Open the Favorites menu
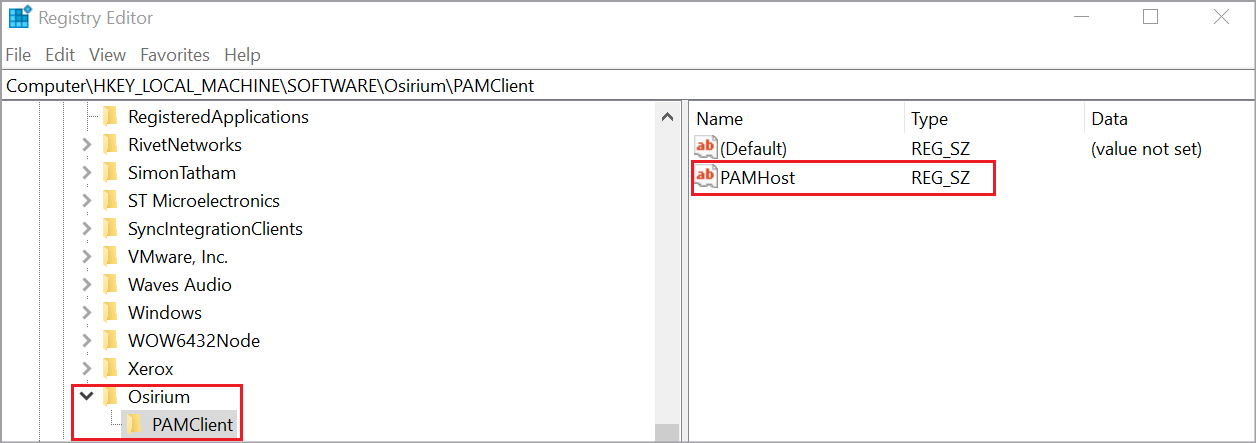Image resolution: width=1256 pixels, height=443 pixels. pos(175,55)
